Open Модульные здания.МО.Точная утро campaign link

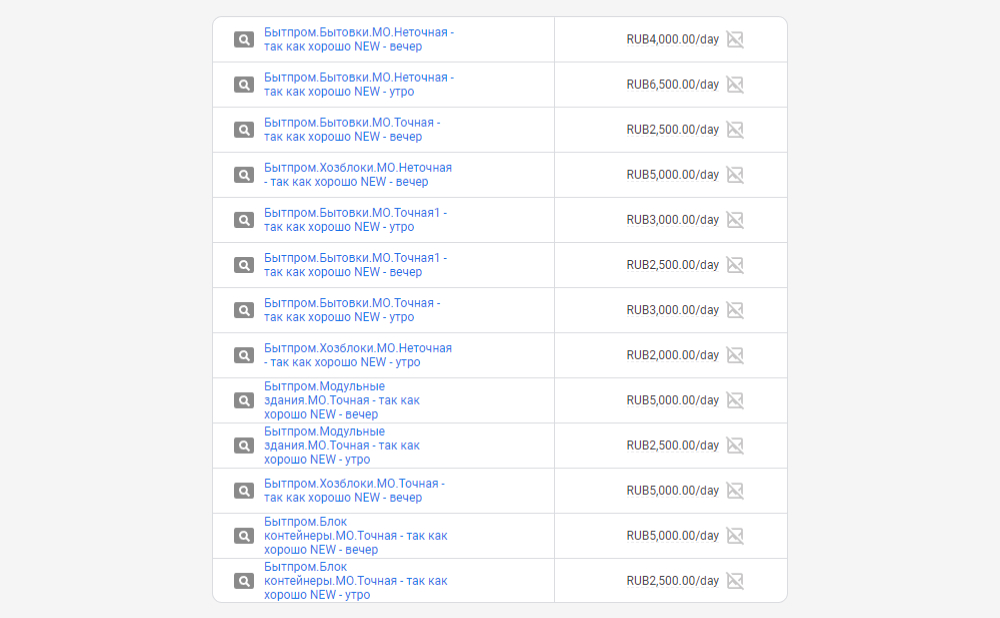point(342,445)
